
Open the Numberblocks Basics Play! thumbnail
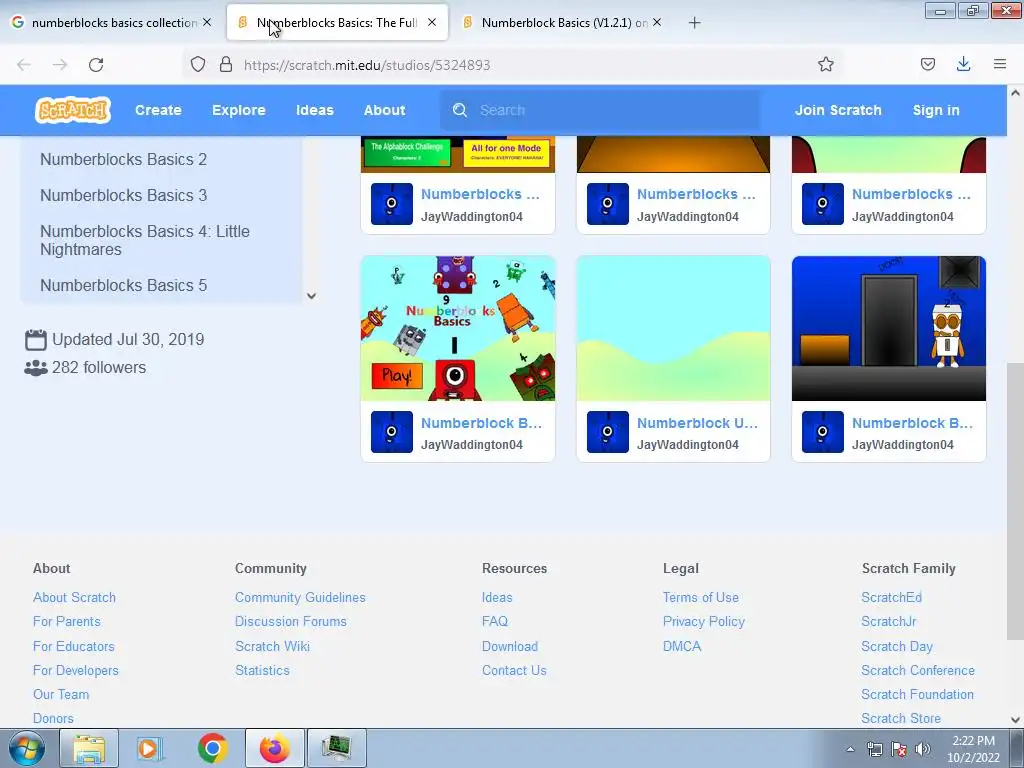pos(458,328)
